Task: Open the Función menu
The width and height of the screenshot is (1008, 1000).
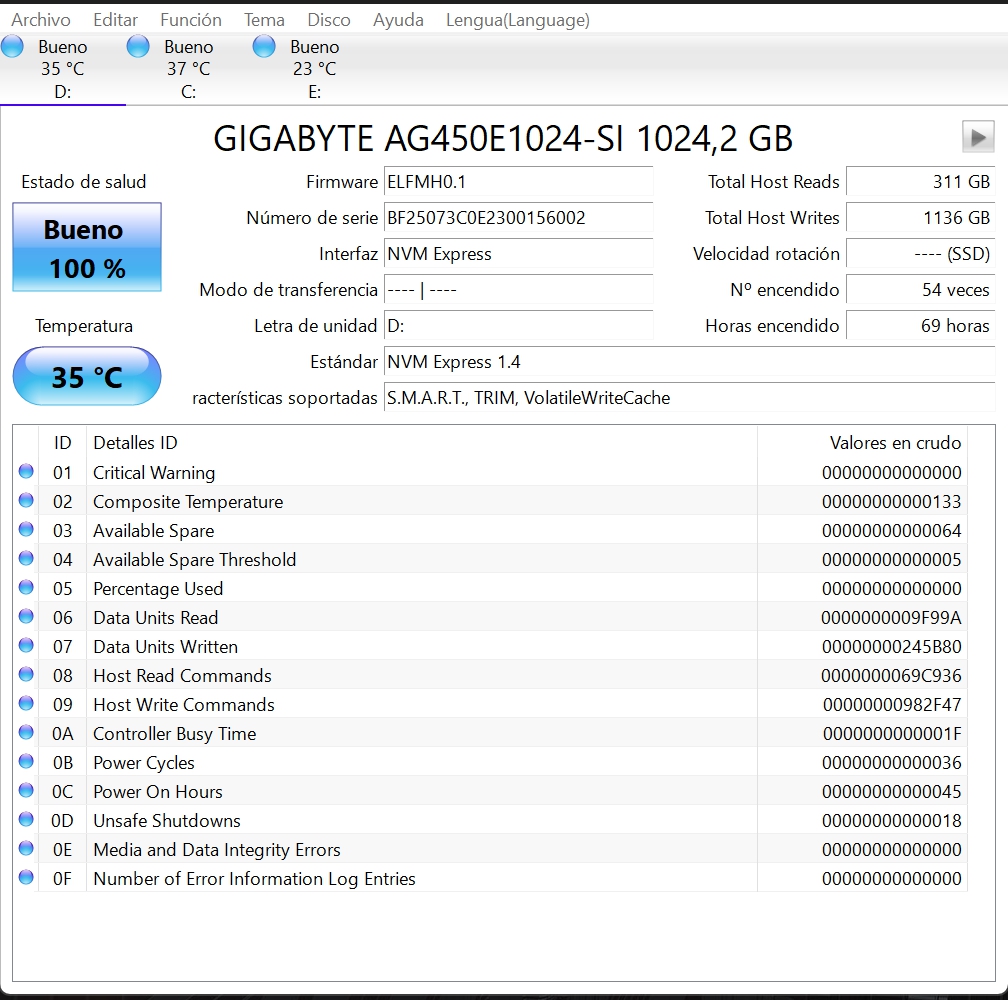Action: (191, 20)
